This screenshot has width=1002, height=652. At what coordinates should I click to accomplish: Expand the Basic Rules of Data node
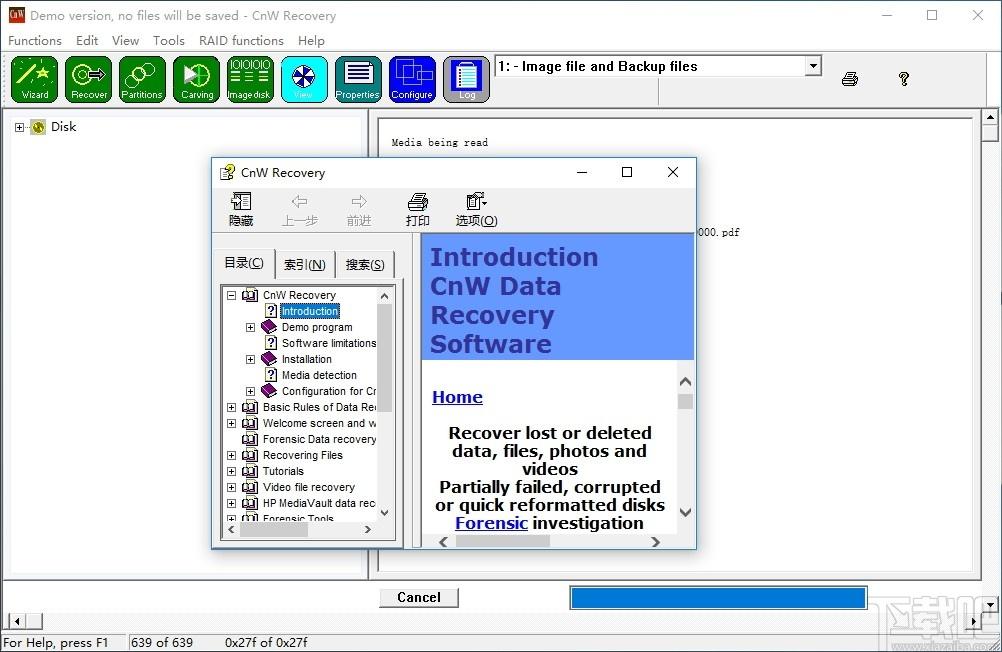coord(231,407)
